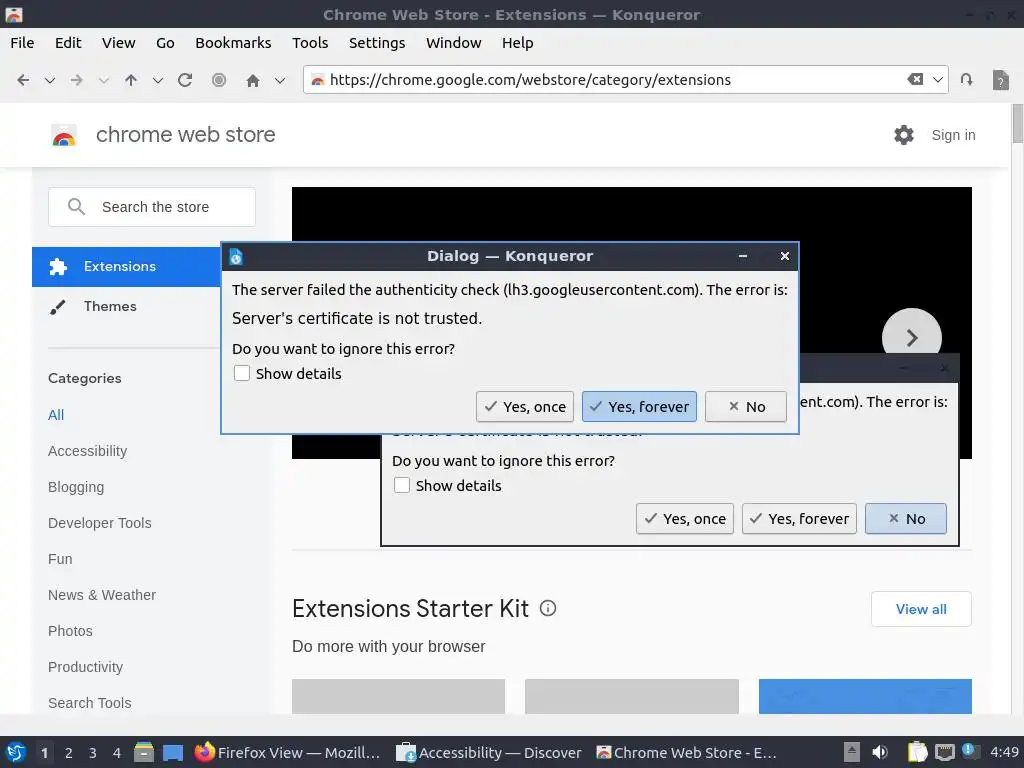Click the Search the store field
The height and width of the screenshot is (768, 1024).
click(152, 207)
